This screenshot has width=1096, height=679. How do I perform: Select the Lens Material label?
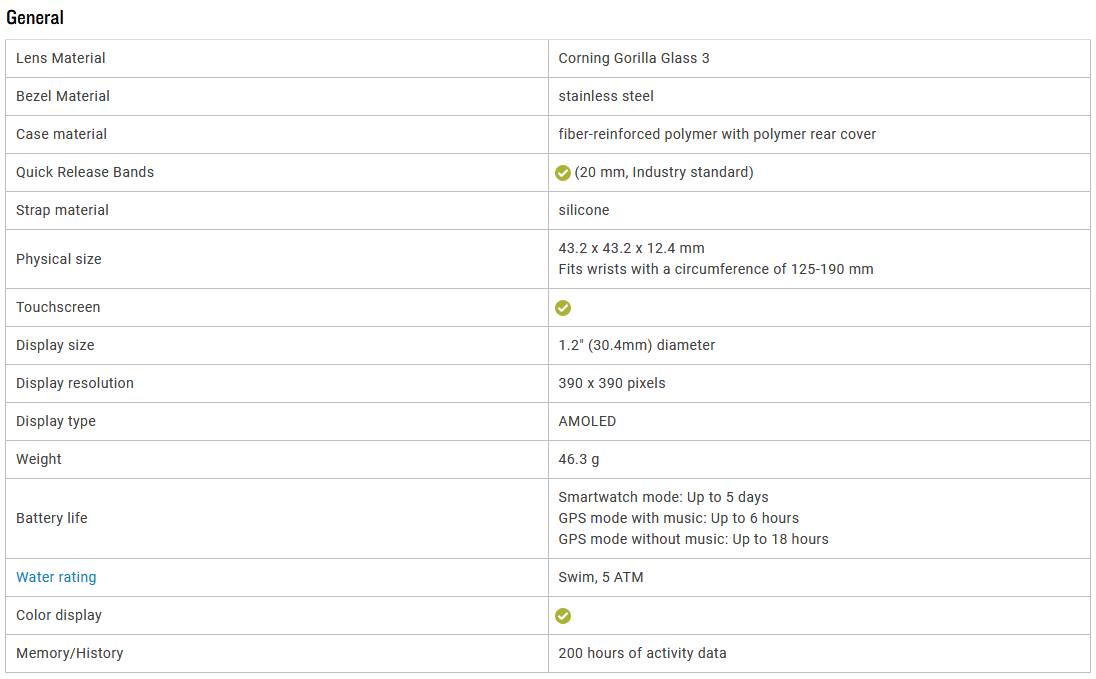pyautogui.click(x=61, y=58)
